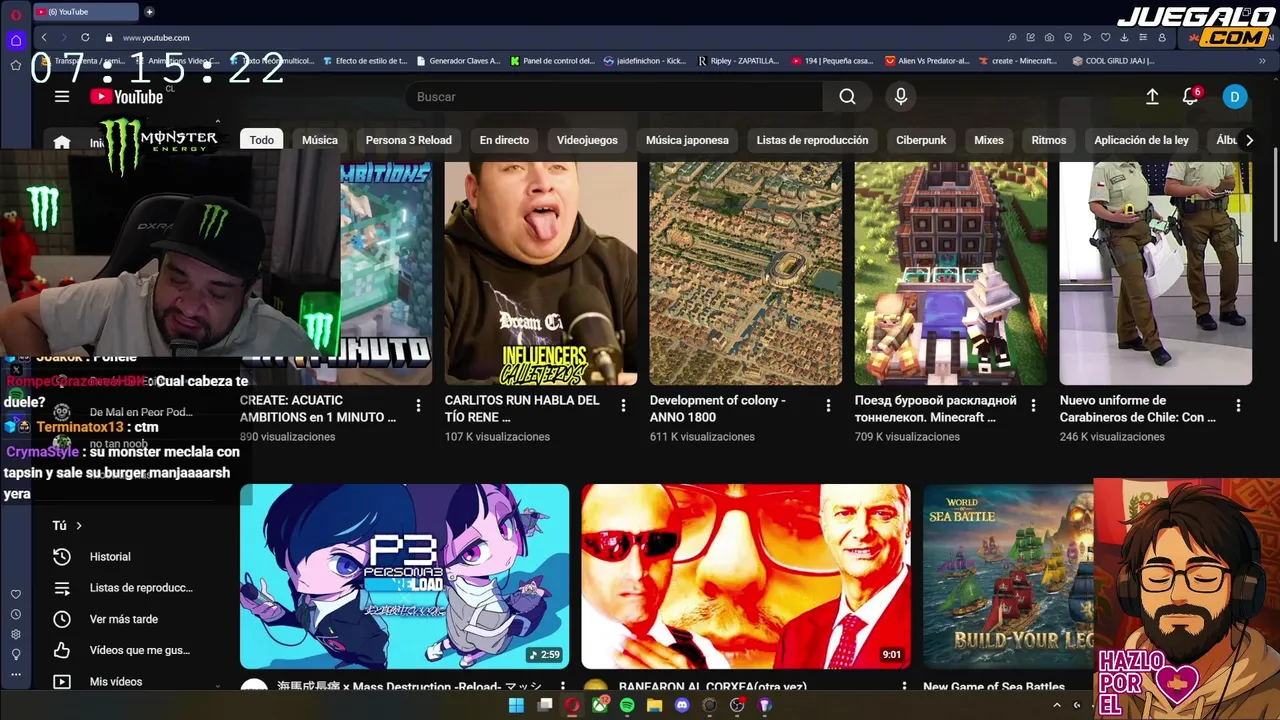Click the Opera sidebar heart icon
Viewport: 1280px width, 720px height.
(x=16, y=594)
